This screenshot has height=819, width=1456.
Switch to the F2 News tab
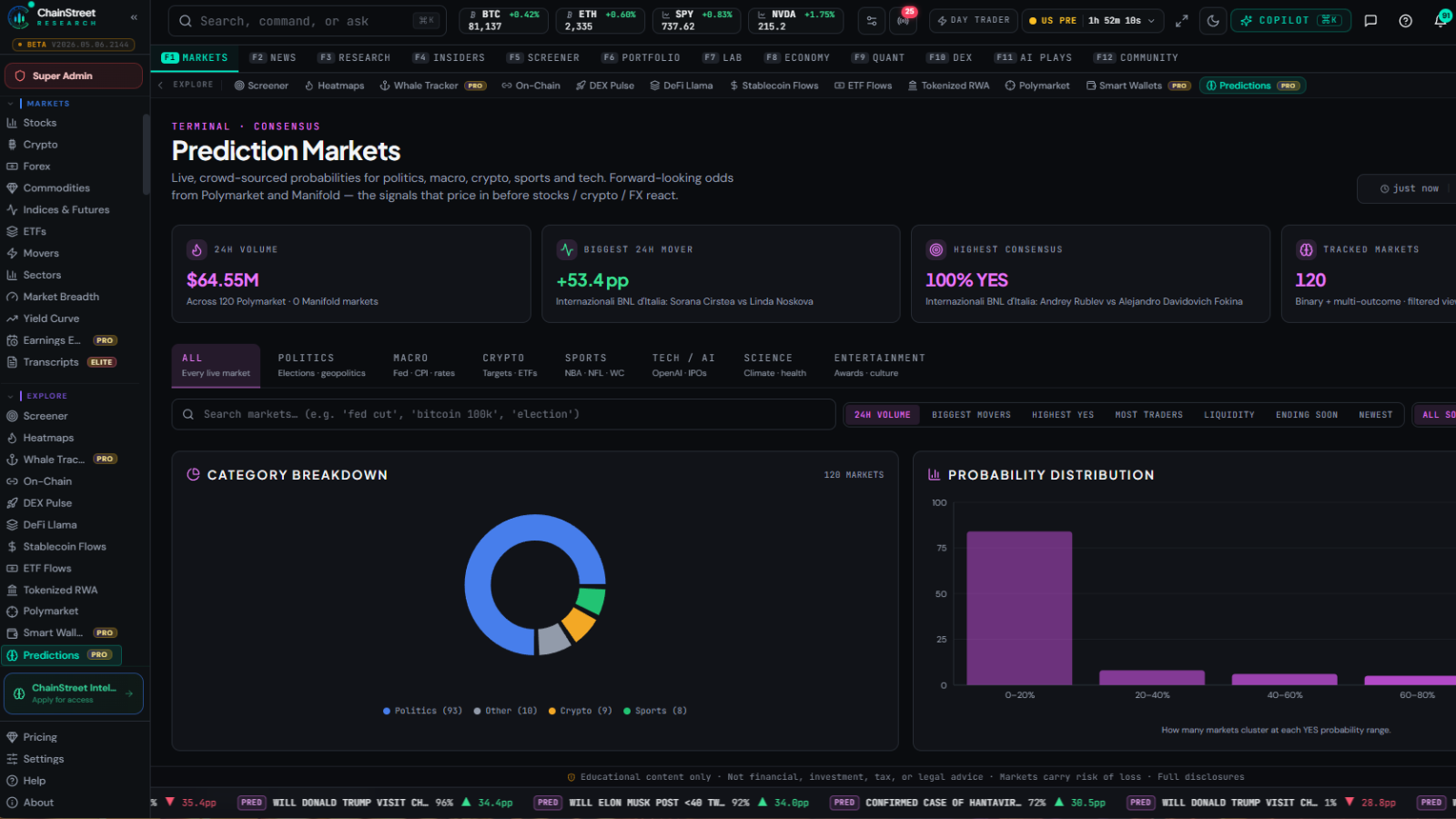pos(273,57)
